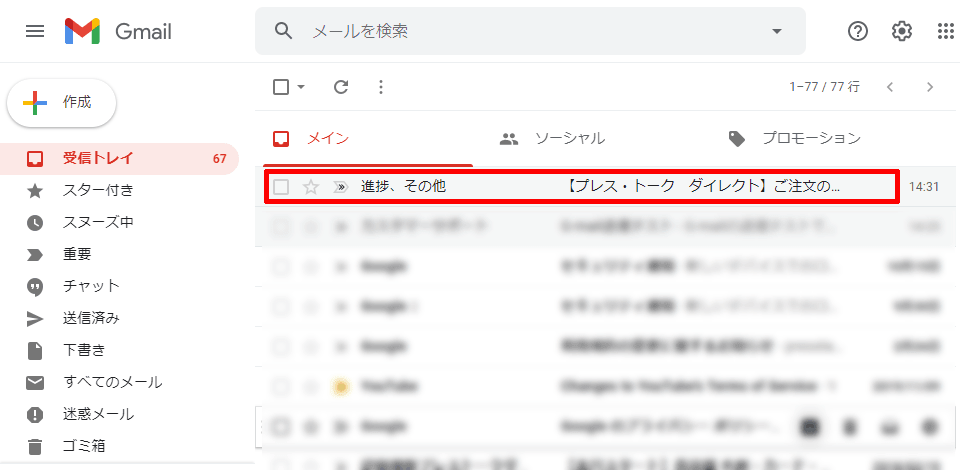960x470 pixels.
Task: Expand search options dropdown arrow
Action: 776,31
